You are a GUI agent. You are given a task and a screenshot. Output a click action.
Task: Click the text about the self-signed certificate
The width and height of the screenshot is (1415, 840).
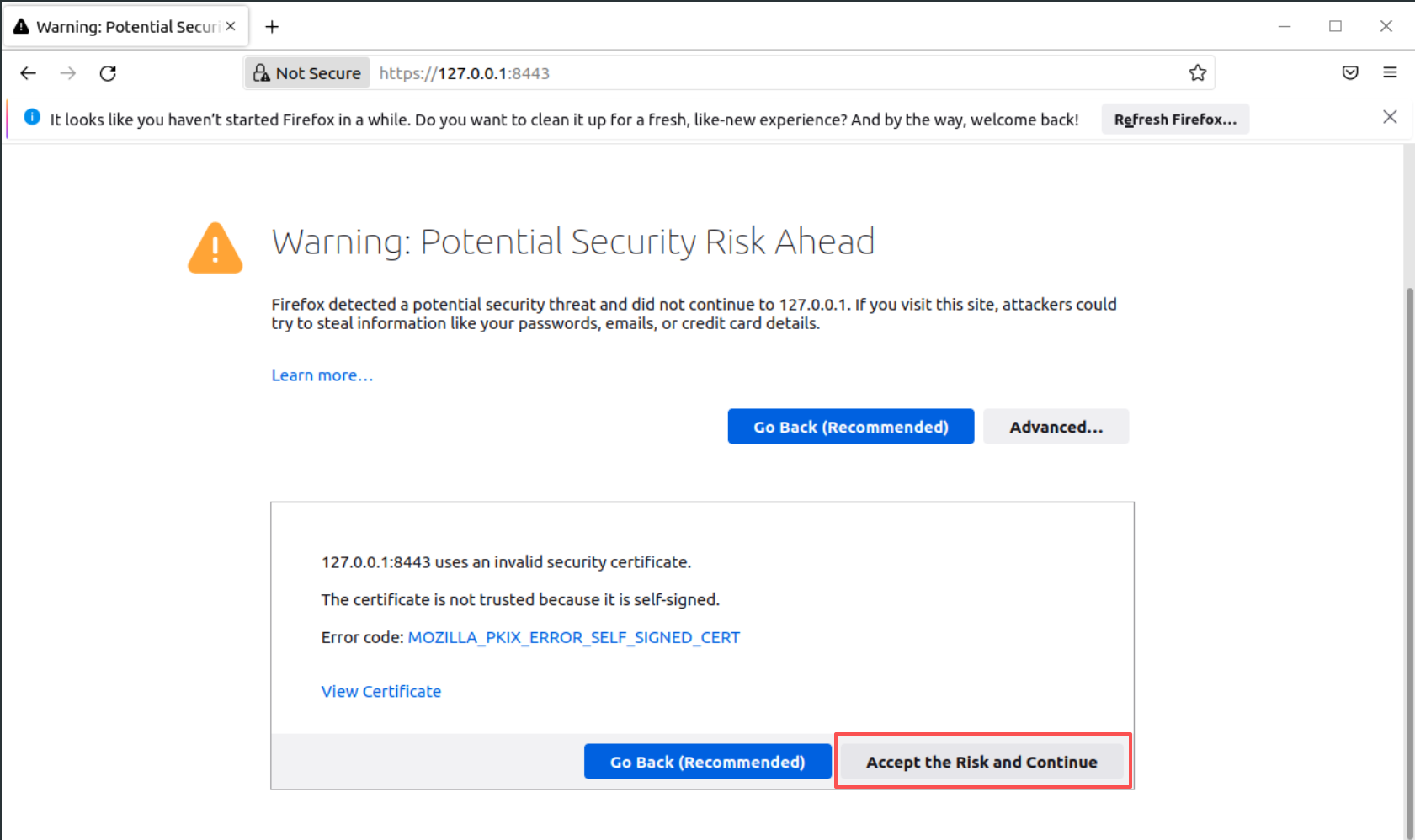520,599
